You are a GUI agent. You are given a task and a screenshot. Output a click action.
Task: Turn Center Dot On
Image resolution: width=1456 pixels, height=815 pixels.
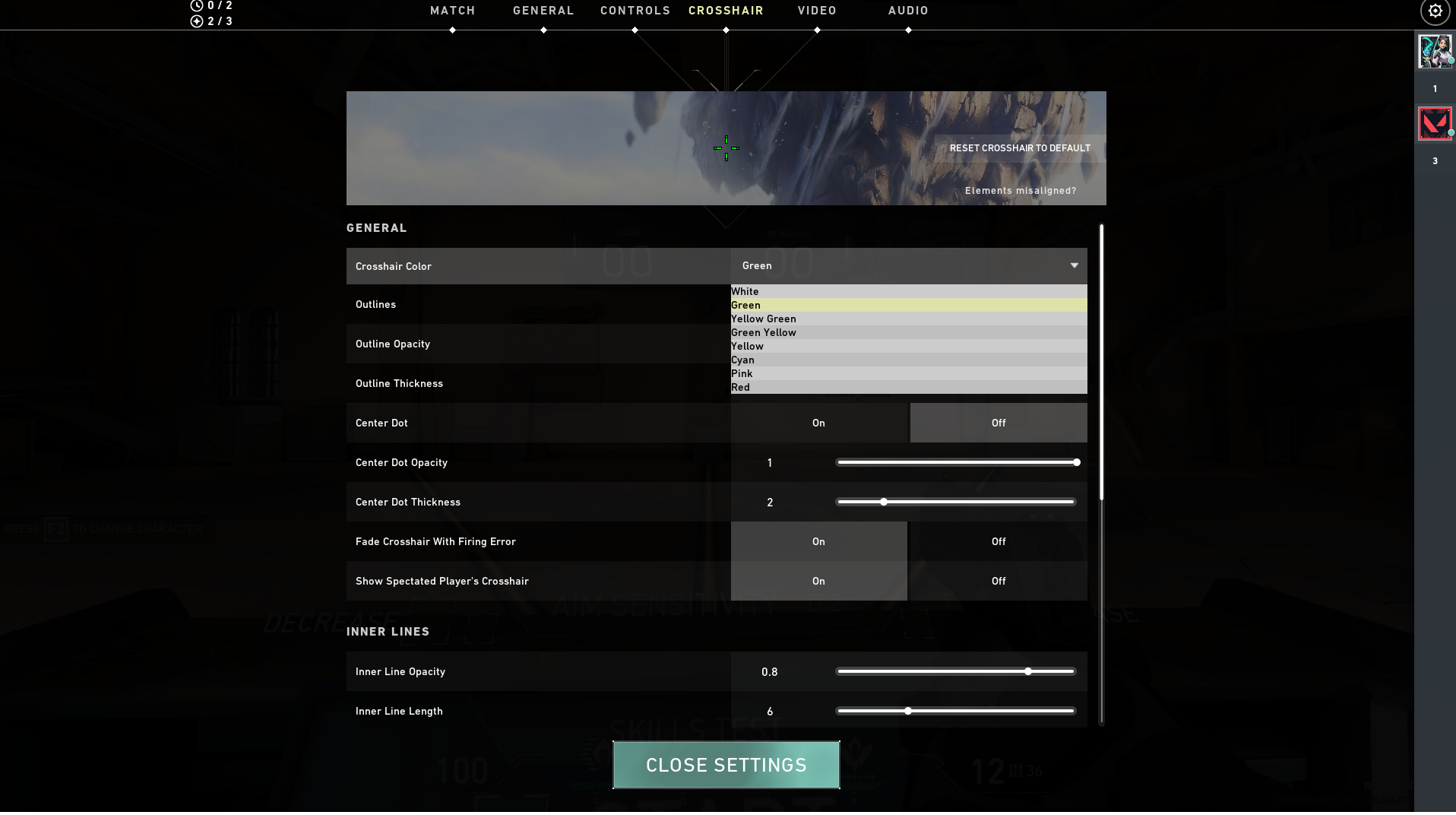click(818, 423)
